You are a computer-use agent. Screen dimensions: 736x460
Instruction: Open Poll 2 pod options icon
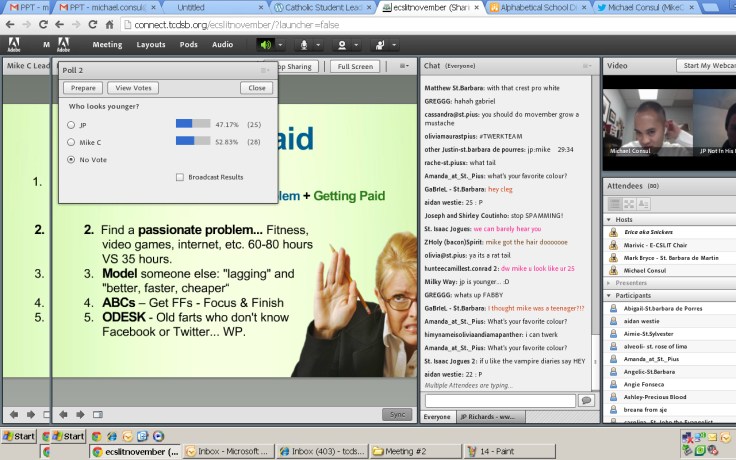pyautogui.click(x=264, y=71)
